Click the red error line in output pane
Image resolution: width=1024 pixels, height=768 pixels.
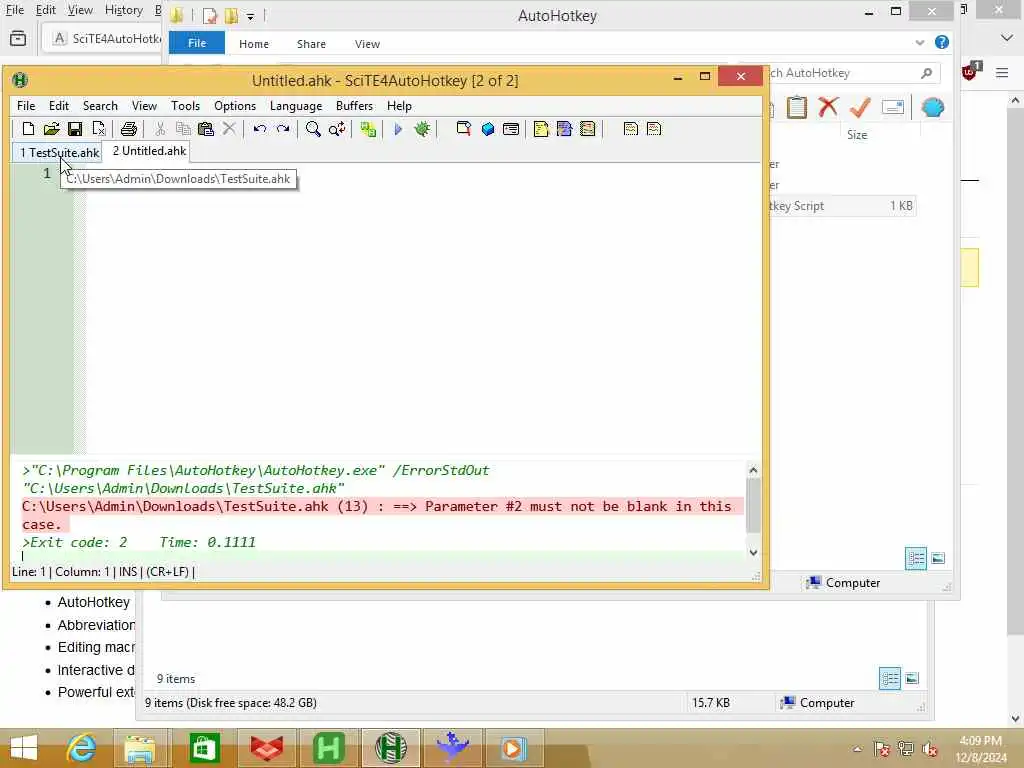383,515
